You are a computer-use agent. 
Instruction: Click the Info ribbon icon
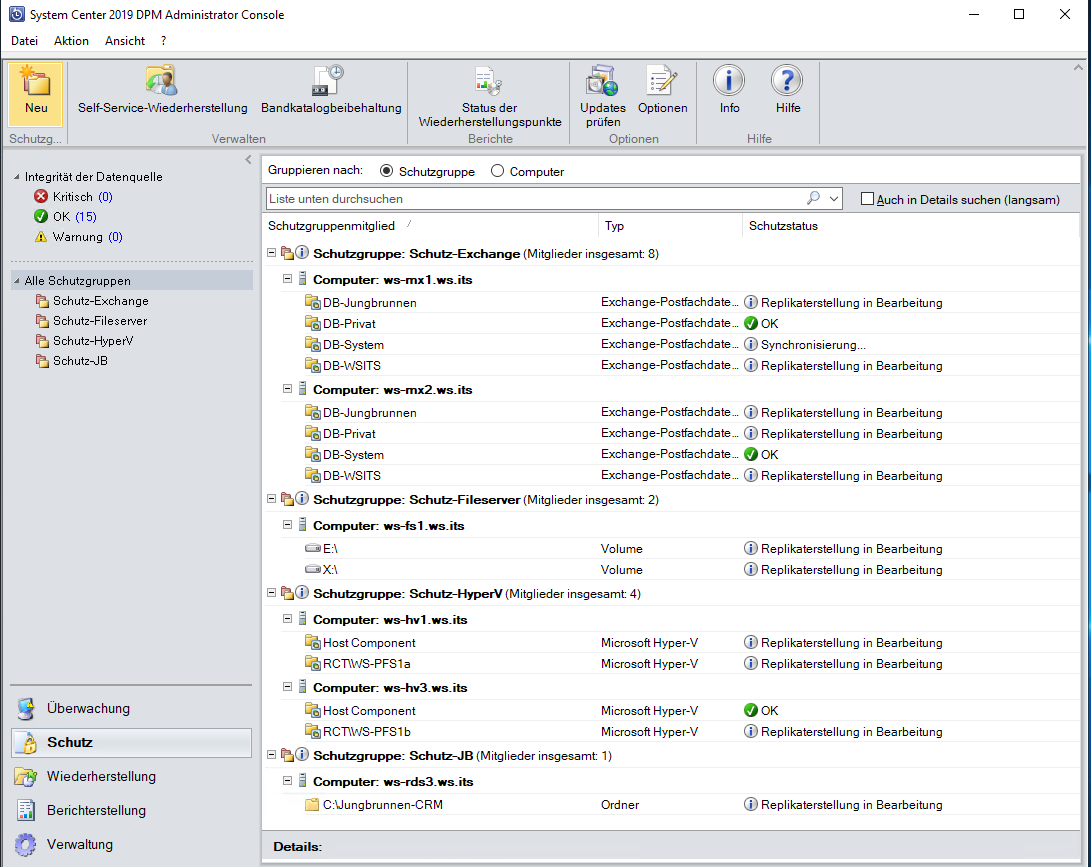pos(728,81)
